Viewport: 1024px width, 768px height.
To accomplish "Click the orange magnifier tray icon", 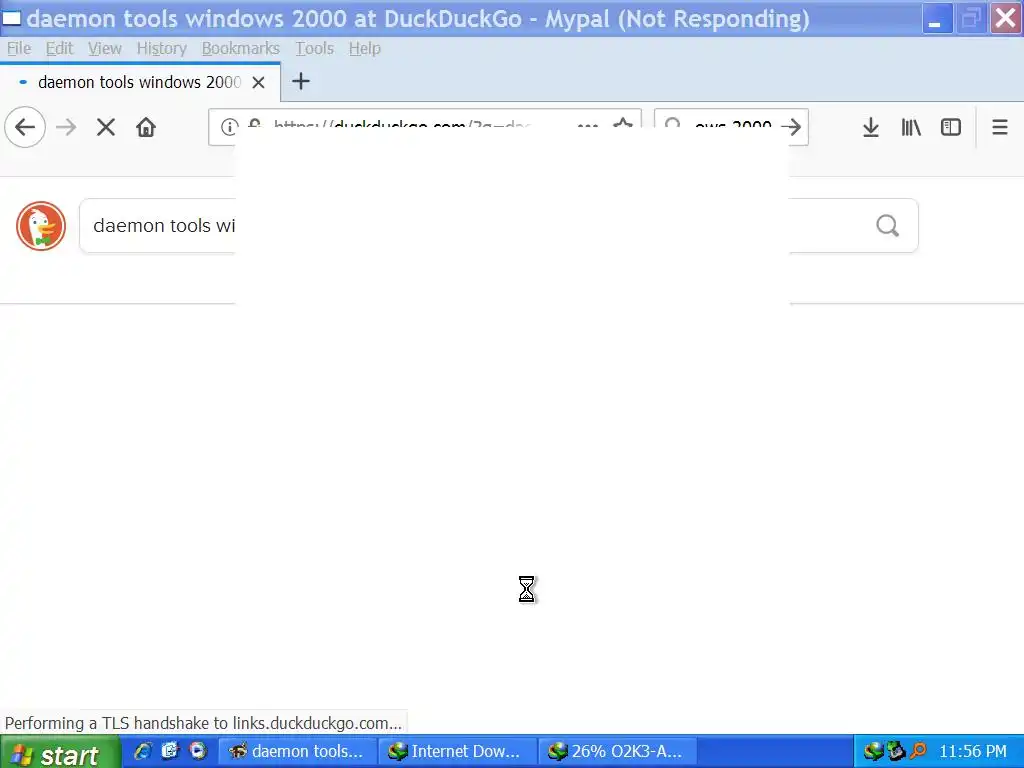I will (x=918, y=752).
